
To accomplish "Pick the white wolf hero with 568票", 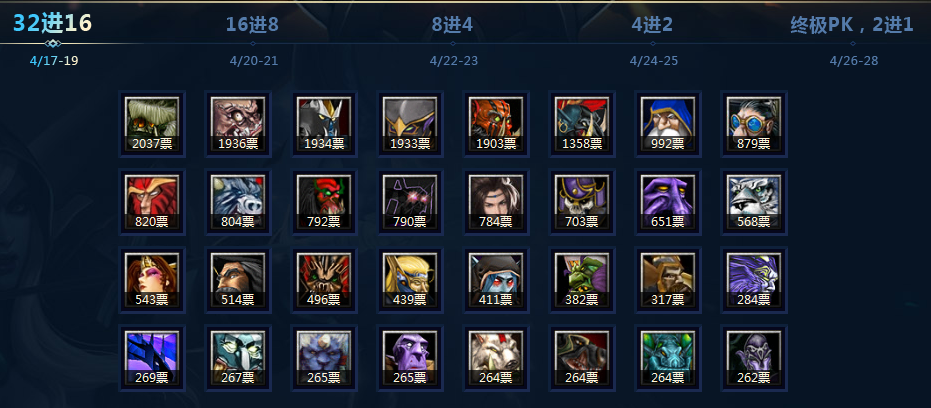I will pyautogui.click(x=754, y=203).
